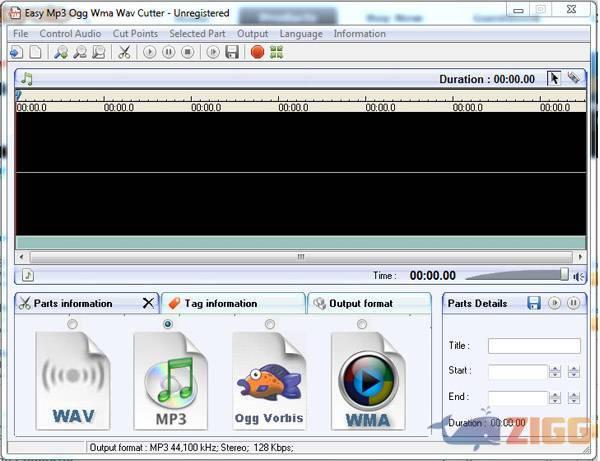Select the arrow pointer tool
600x461 pixels.
[x=554, y=78]
